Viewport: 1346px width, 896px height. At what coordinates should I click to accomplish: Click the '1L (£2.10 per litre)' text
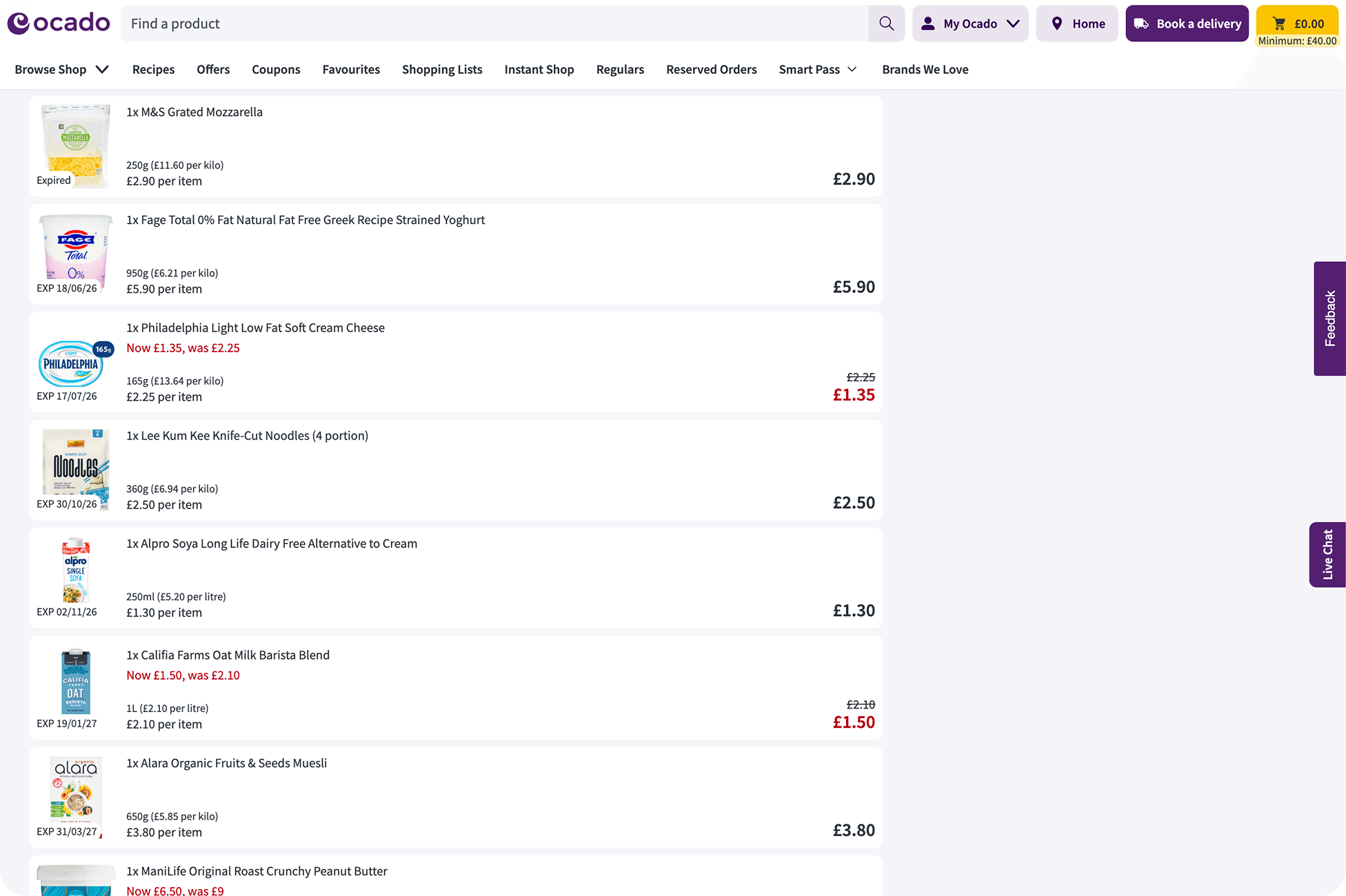[168, 709]
